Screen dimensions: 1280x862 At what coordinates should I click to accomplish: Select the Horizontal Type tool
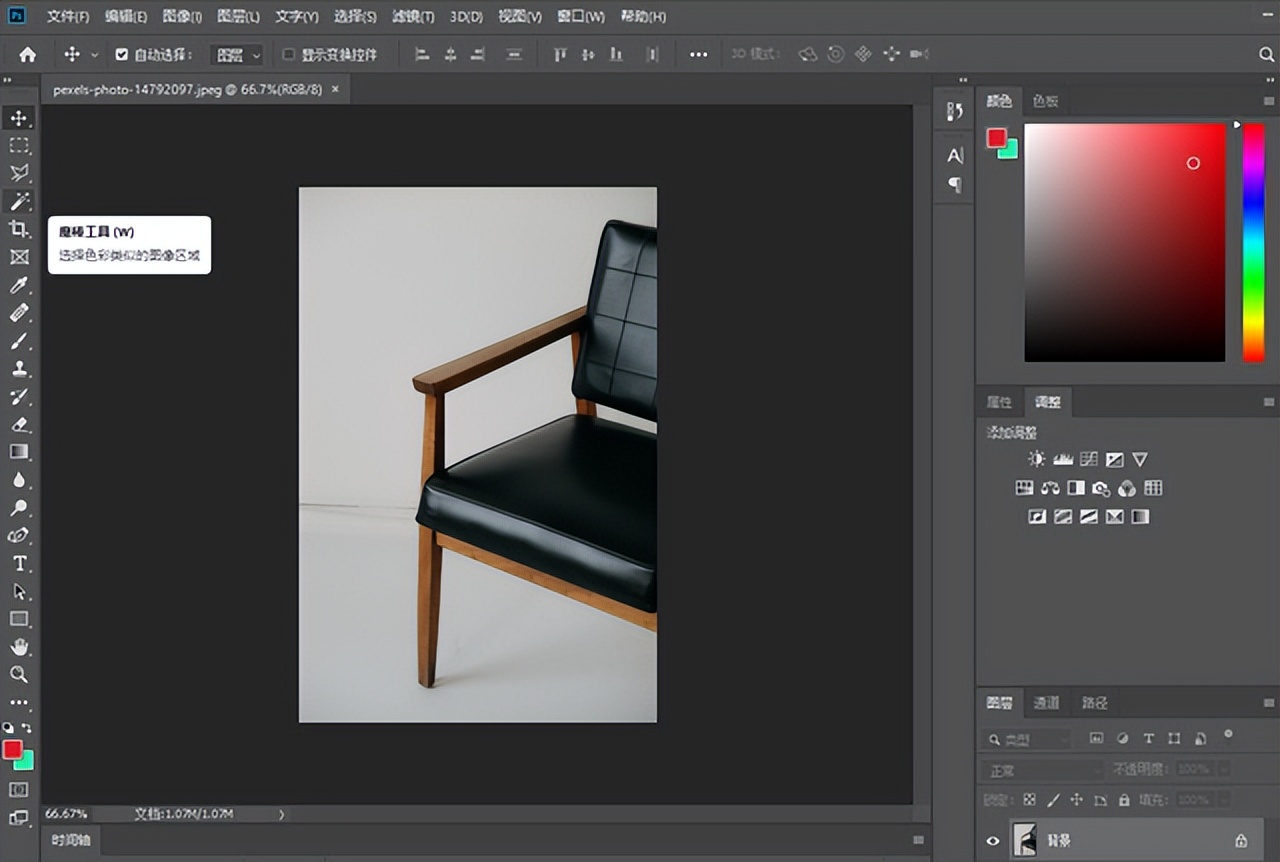point(19,564)
